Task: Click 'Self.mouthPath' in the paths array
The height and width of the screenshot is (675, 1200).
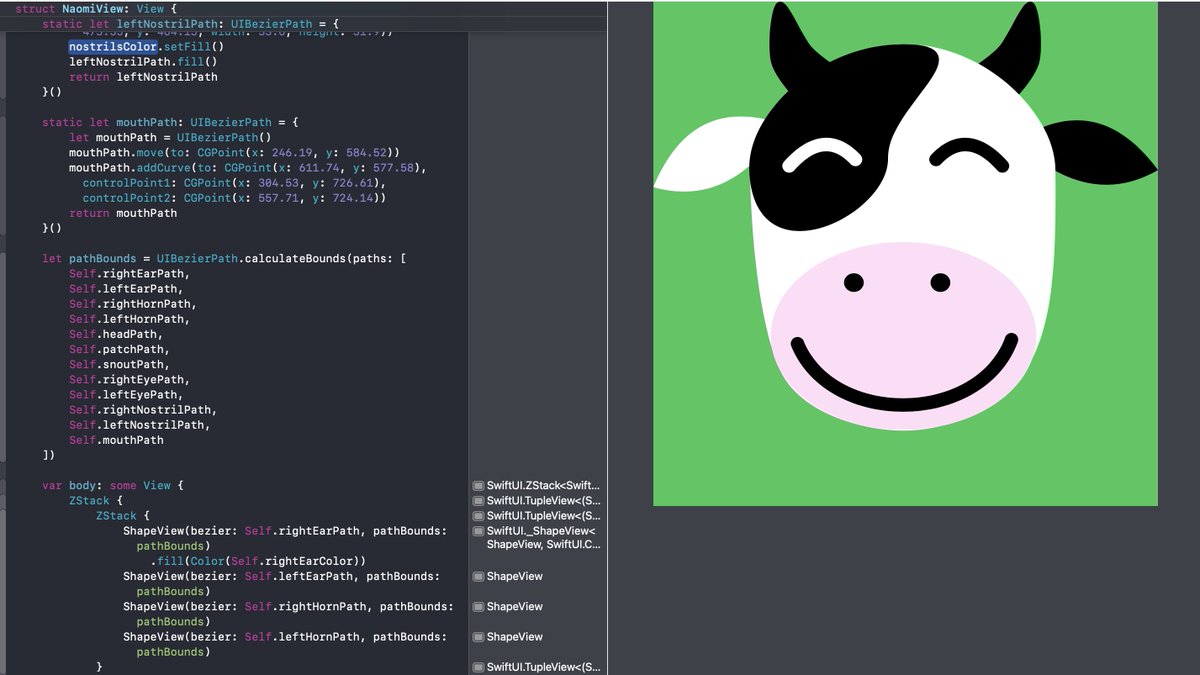Action: [x=116, y=440]
